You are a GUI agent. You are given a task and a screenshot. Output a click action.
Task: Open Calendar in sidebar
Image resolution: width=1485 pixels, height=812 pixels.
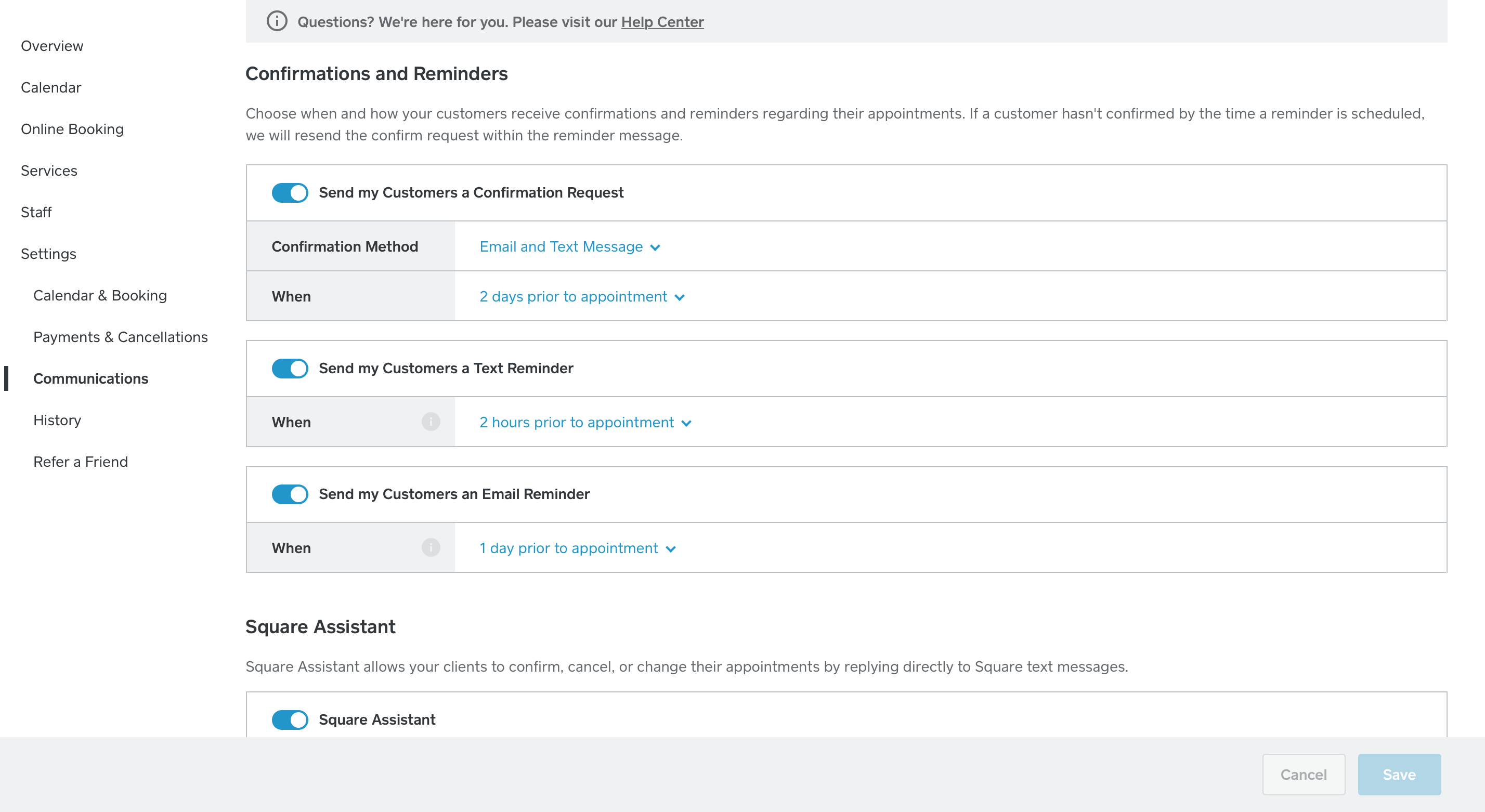pyautogui.click(x=51, y=88)
